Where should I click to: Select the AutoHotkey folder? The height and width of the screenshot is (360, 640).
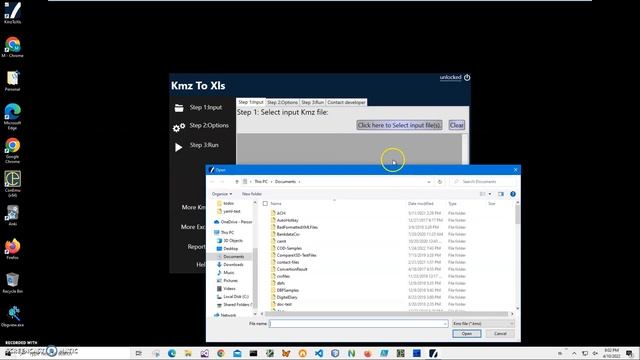[x=287, y=220]
